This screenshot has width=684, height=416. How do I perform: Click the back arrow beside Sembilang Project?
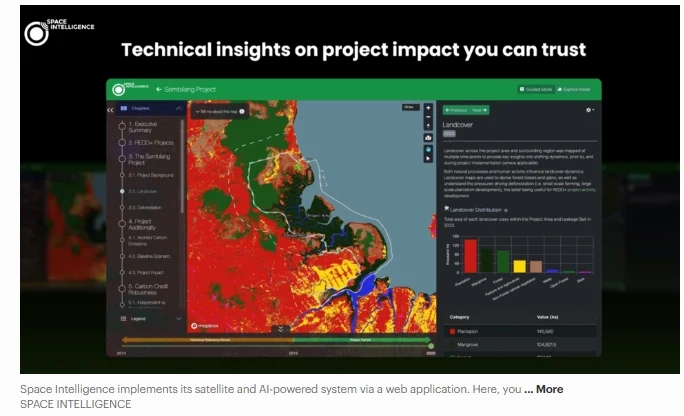(x=159, y=89)
